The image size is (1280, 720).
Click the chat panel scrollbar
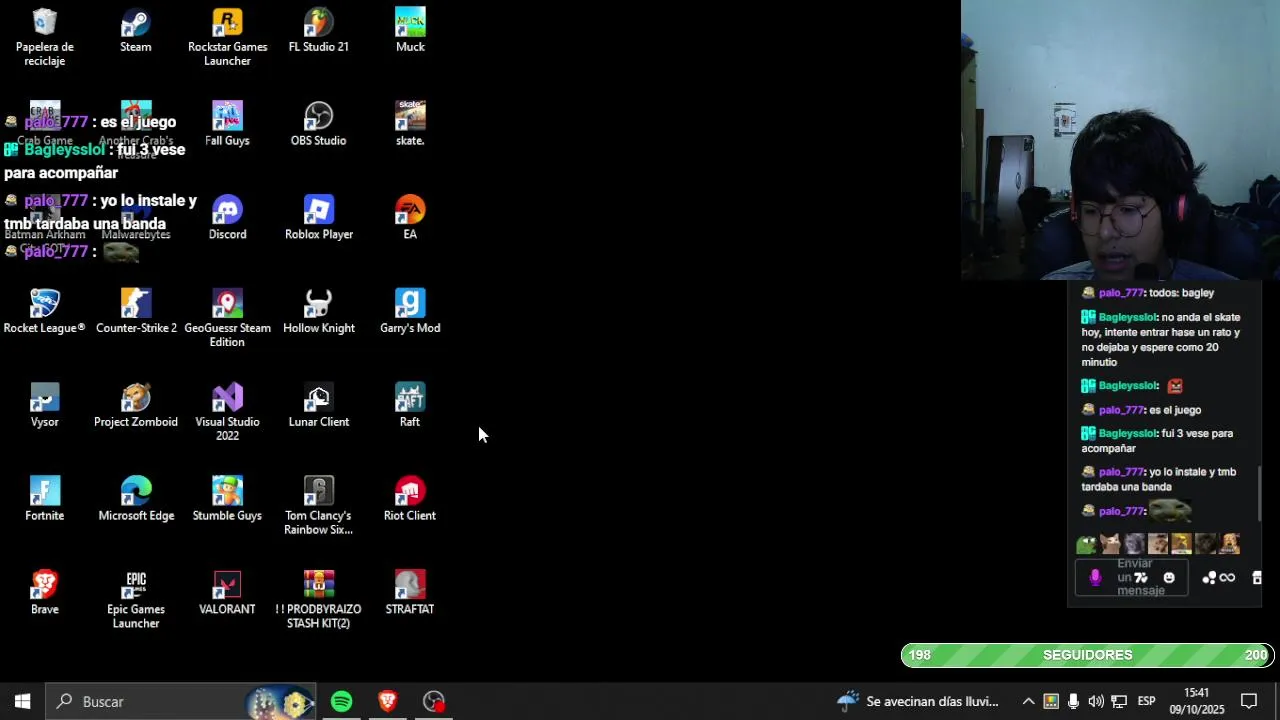pyautogui.click(x=1260, y=494)
